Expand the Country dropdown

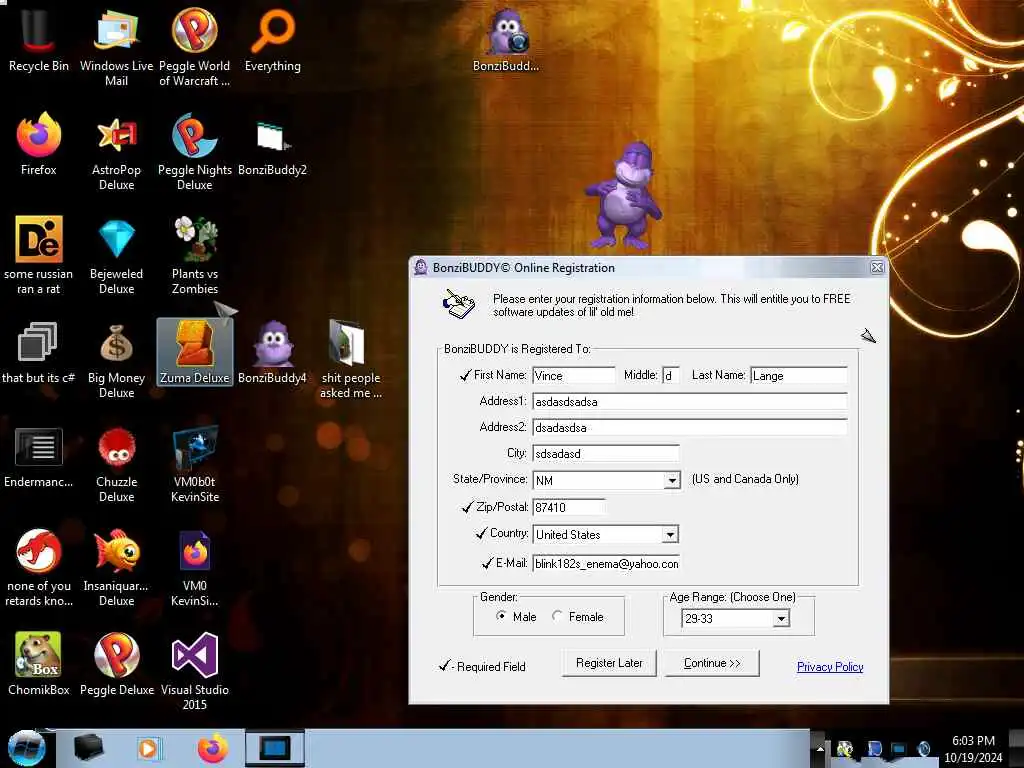click(670, 535)
